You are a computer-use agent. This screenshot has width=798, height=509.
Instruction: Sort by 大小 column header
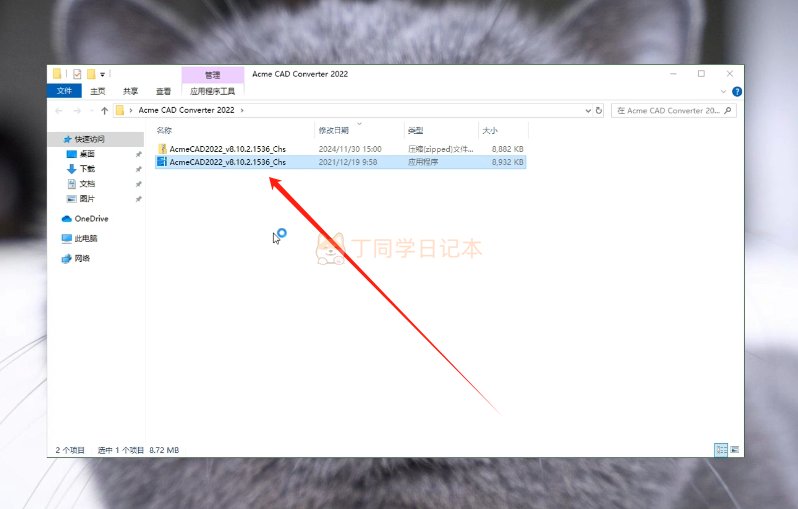click(490, 131)
